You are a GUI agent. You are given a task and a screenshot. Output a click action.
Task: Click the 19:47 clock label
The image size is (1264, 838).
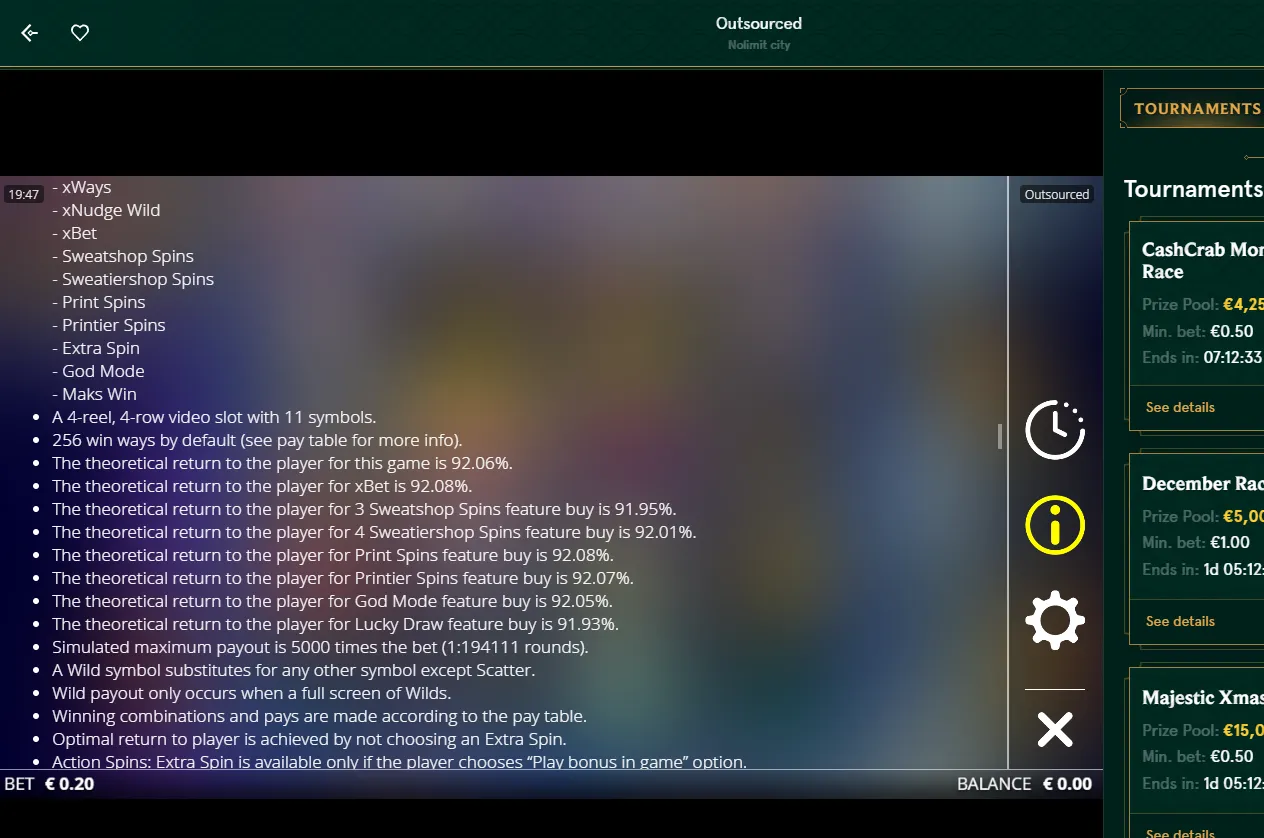tap(23, 194)
